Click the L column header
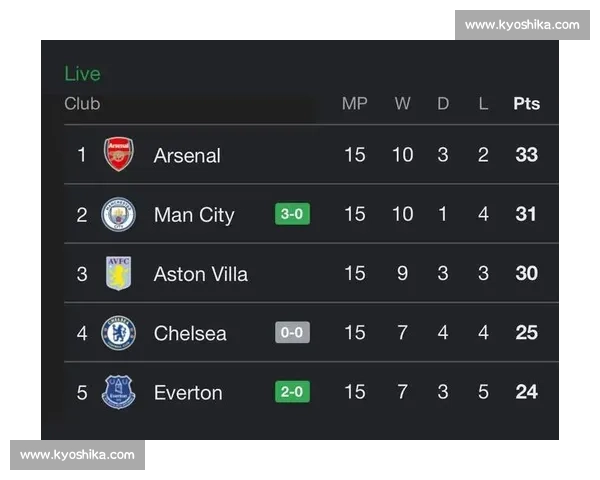600x480 pixels. click(x=483, y=104)
